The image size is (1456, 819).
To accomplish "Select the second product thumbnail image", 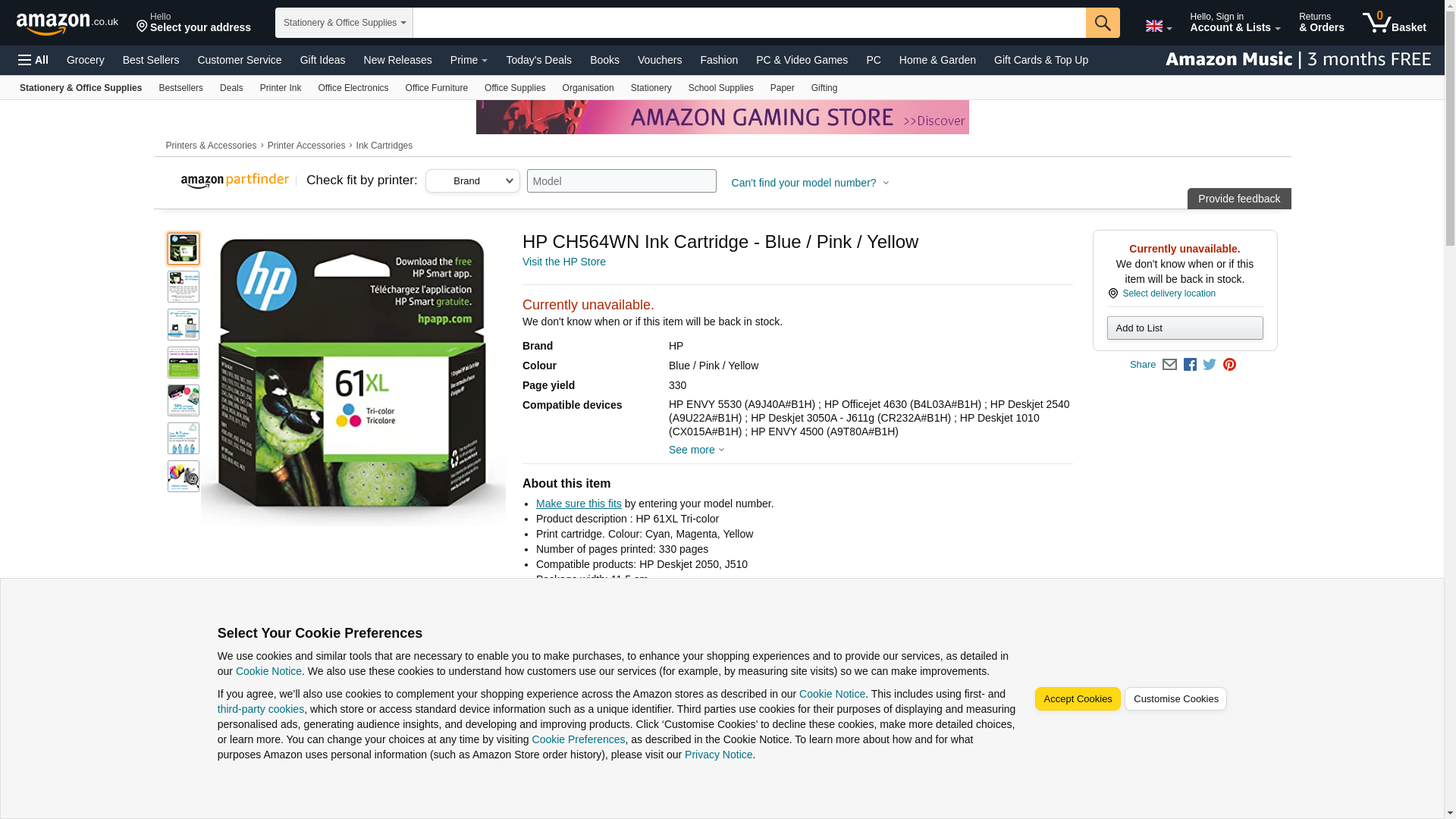I will point(184,287).
